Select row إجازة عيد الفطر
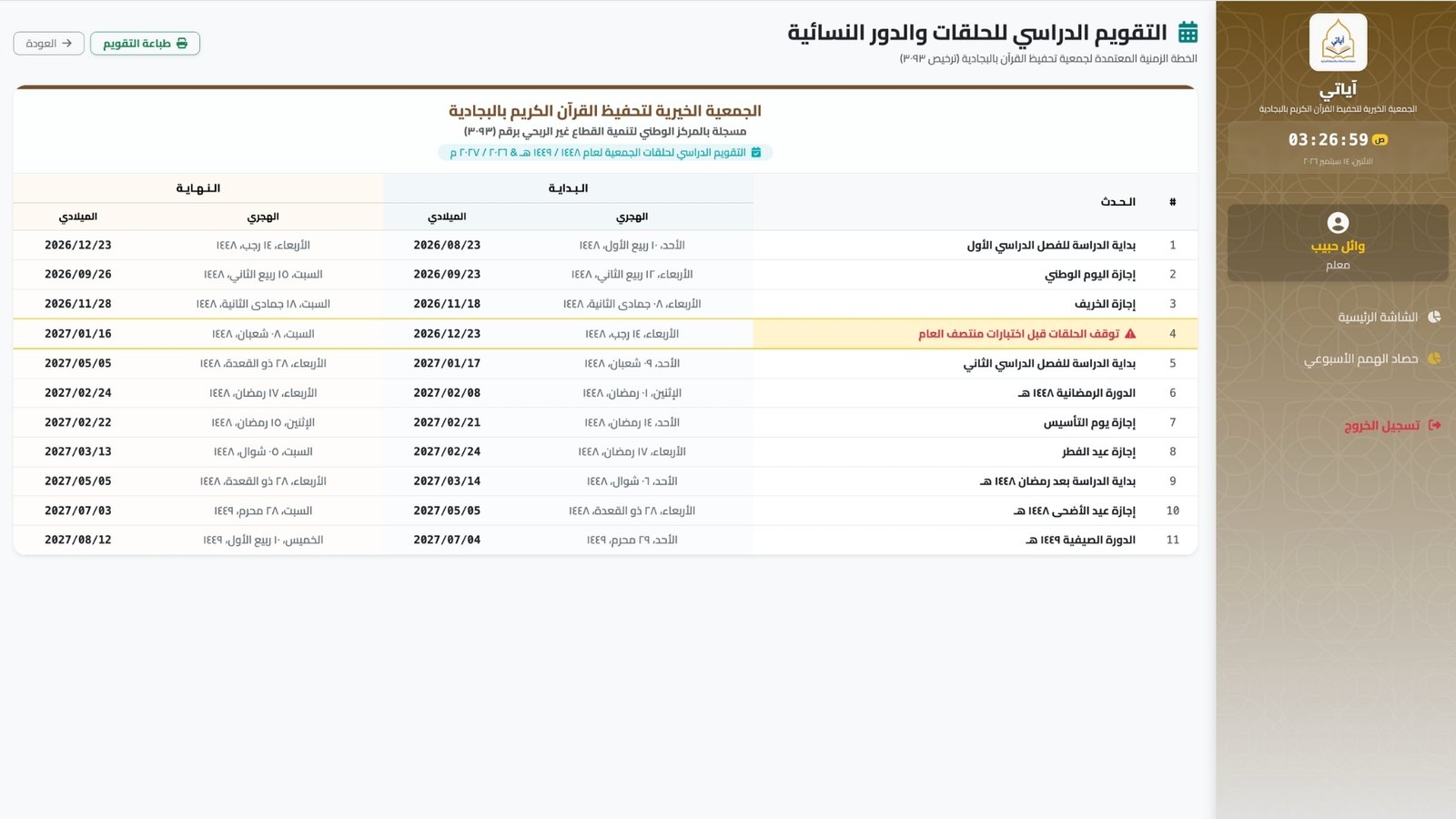 [x=605, y=451]
